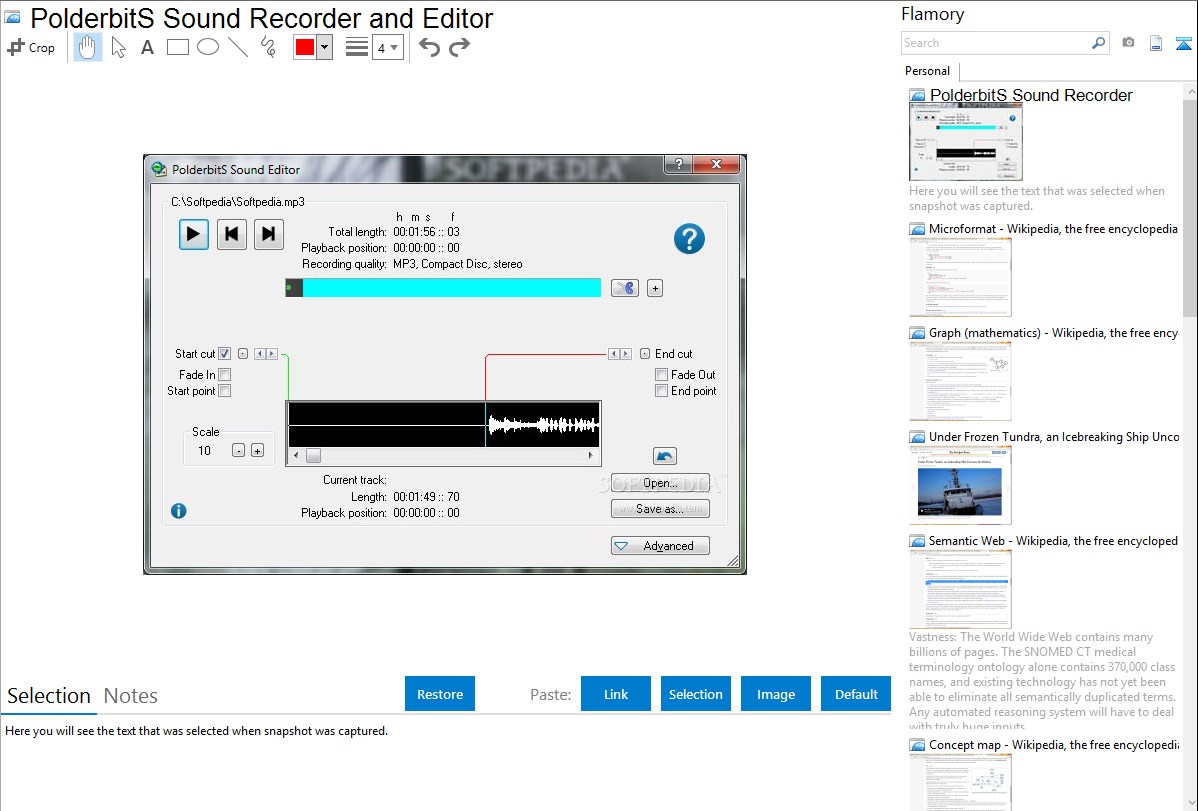This screenshot has width=1198, height=811.
Task: Select the freehand scribble tool
Action: [x=268, y=47]
